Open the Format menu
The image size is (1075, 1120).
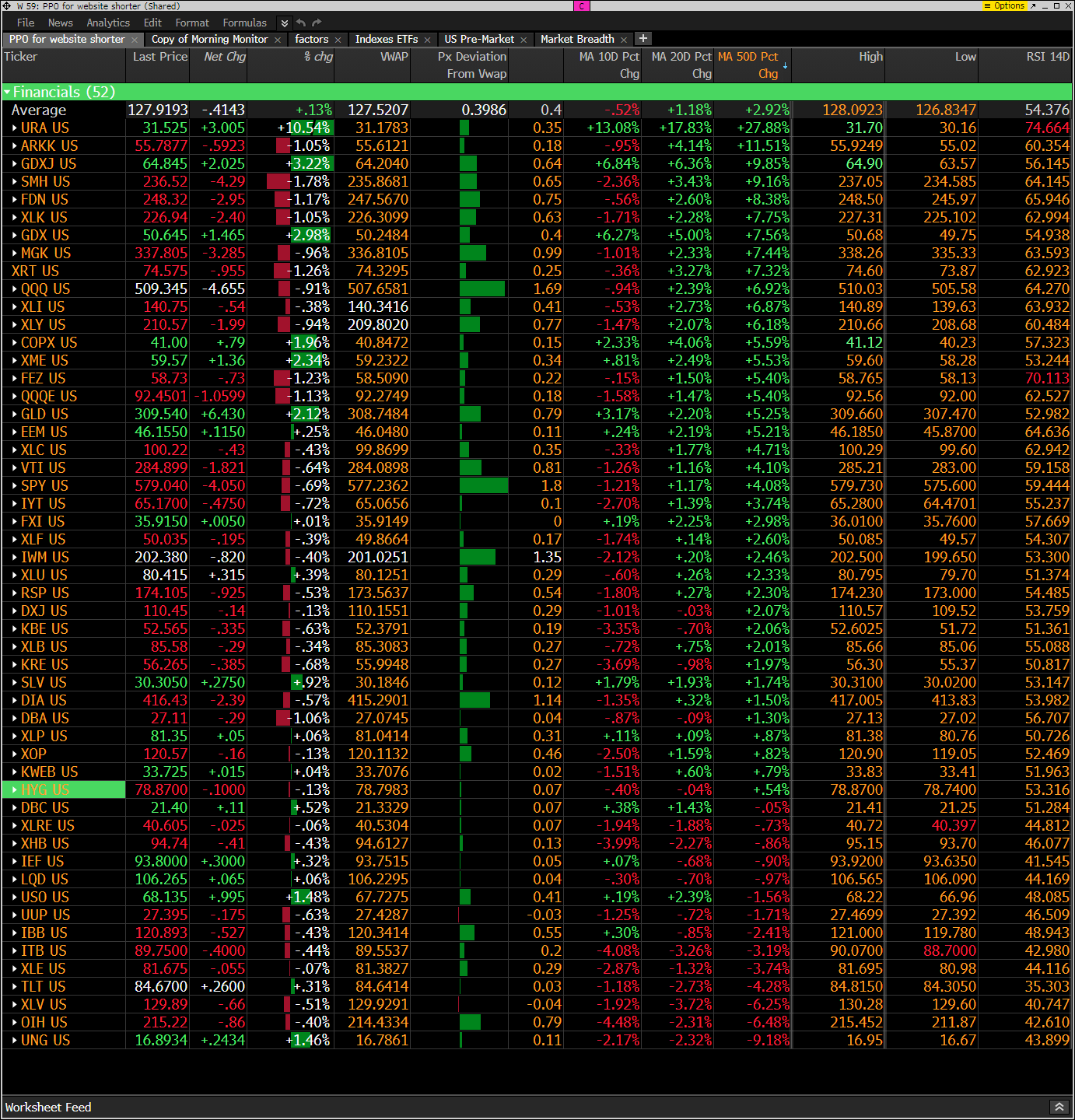coord(192,23)
